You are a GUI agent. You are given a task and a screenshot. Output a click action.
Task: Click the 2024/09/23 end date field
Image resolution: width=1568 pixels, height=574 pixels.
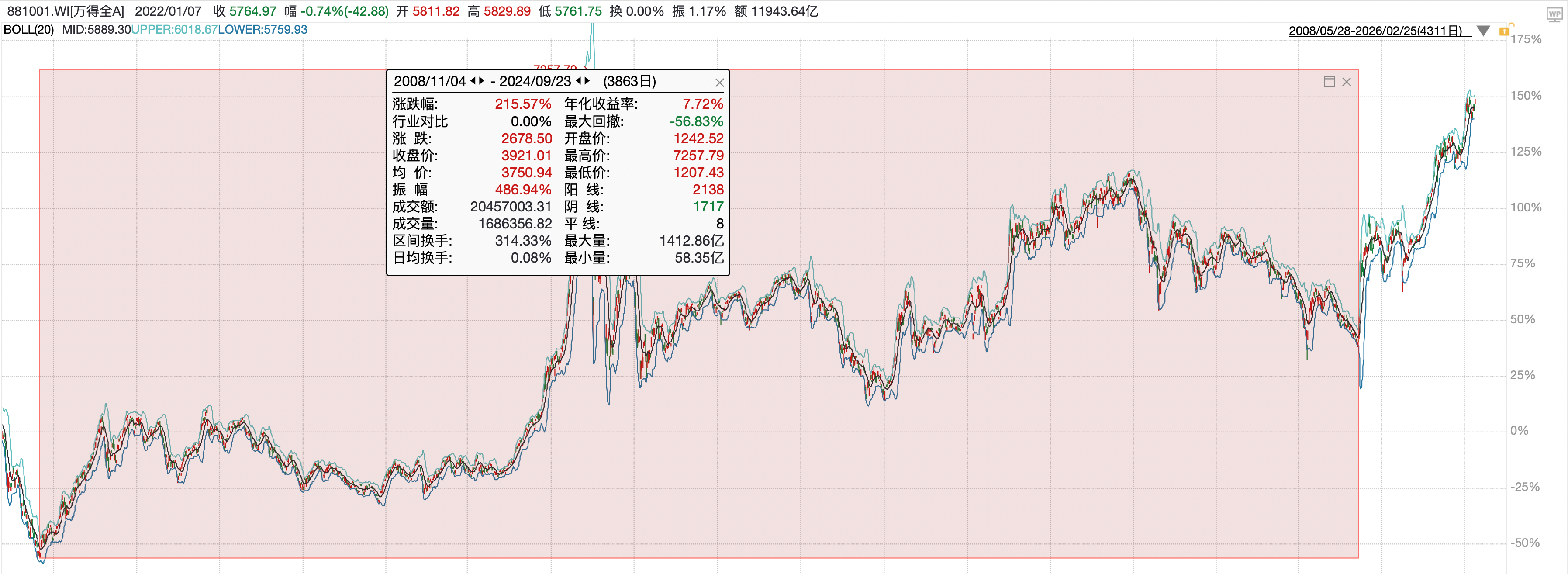coord(535,82)
